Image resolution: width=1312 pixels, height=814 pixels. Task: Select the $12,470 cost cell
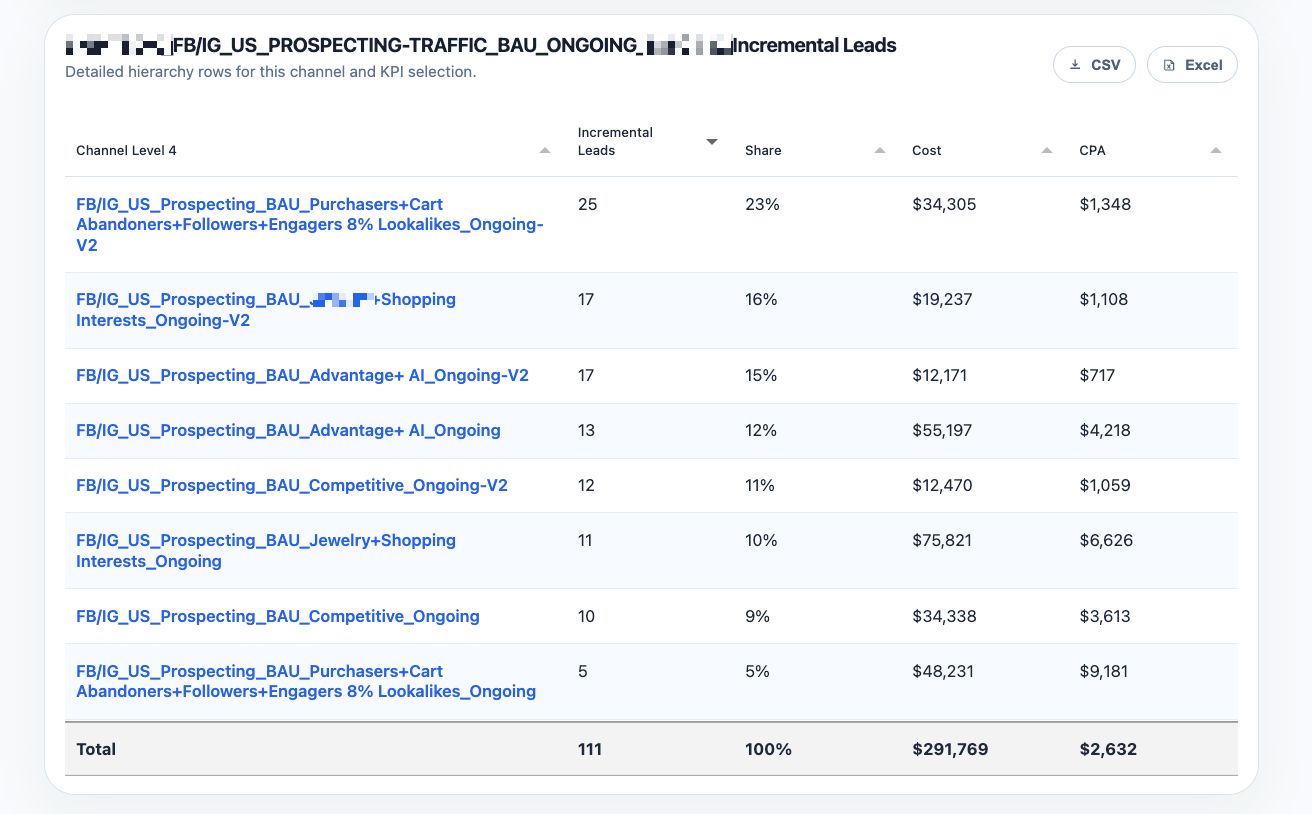tap(943, 486)
